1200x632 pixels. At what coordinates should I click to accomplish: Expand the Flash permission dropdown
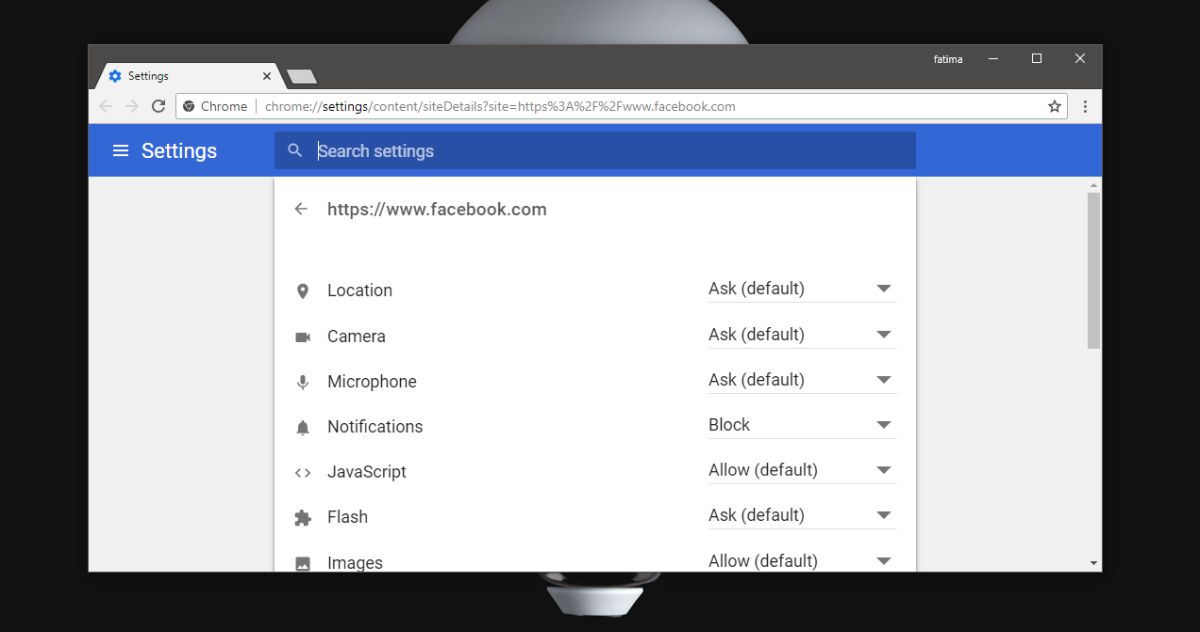802,515
